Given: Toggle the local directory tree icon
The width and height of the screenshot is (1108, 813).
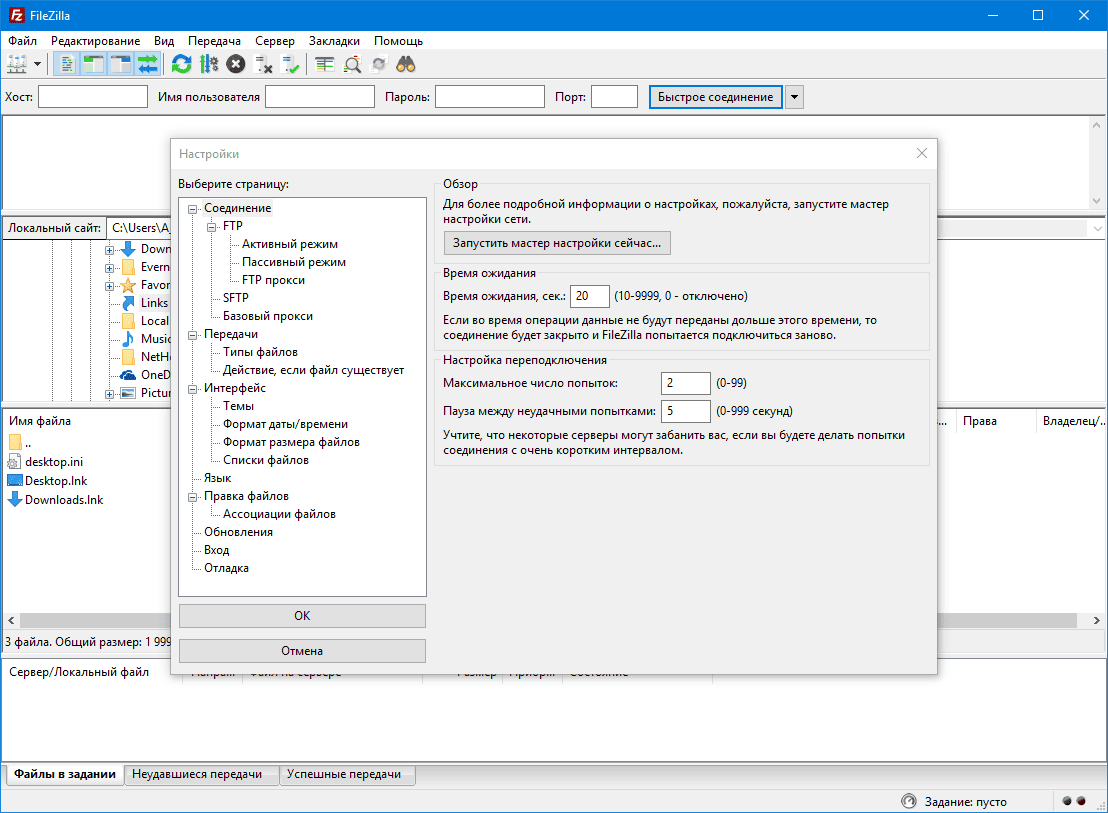Looking at the screenshot, I should click(x=94, y=64).
